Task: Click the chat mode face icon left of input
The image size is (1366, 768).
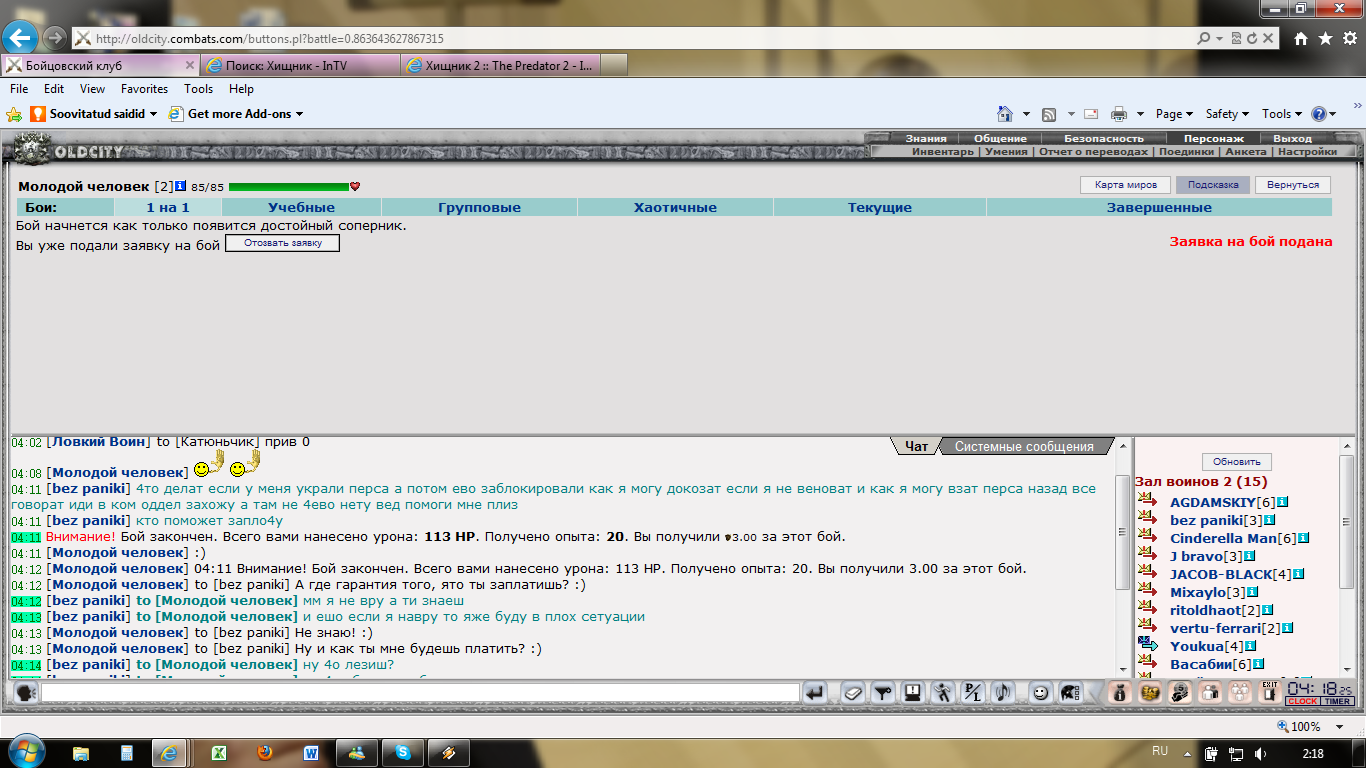Action: [x=26, y=692]
